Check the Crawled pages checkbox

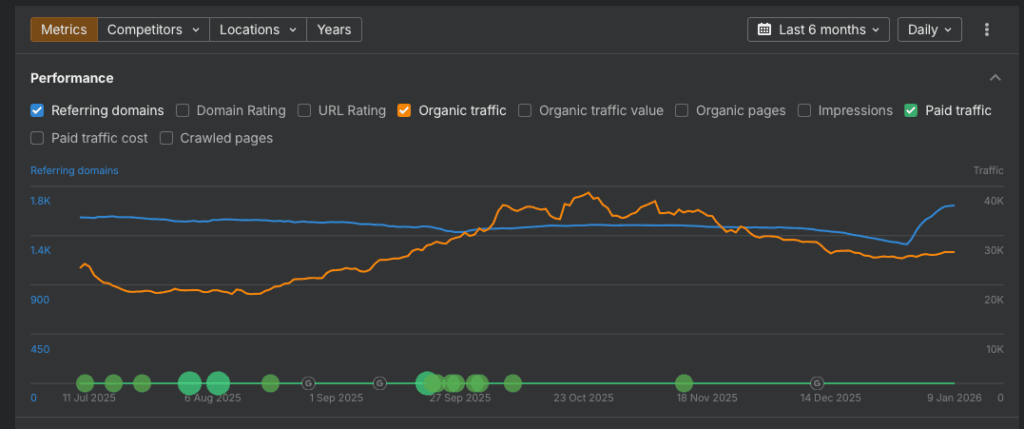[167, 138]
